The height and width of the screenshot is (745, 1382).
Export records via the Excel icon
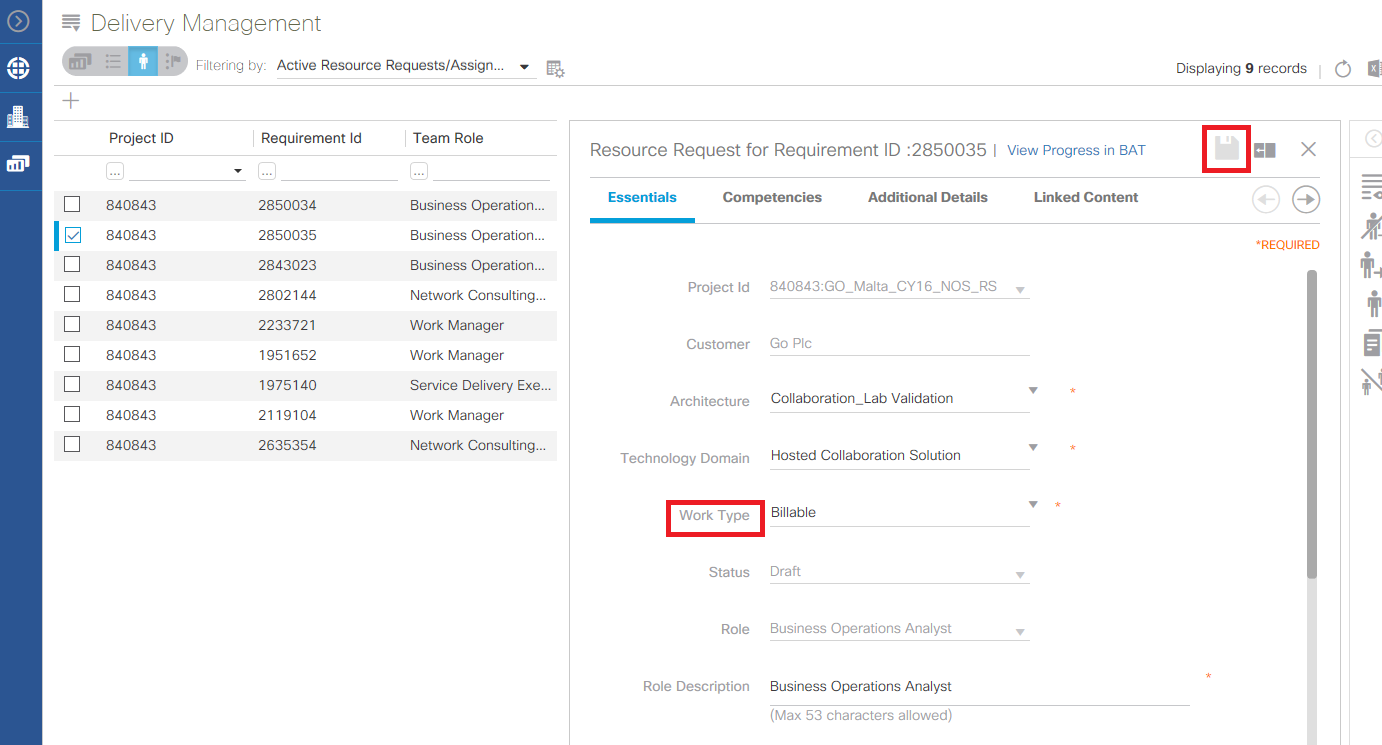point(1375,68)
